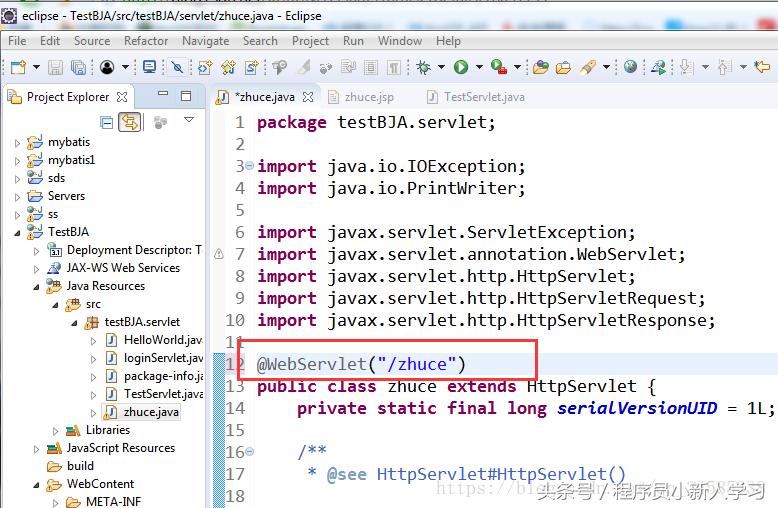Click the Open Web Browser globe icon
Screen dimensions: 778x508
630,67
